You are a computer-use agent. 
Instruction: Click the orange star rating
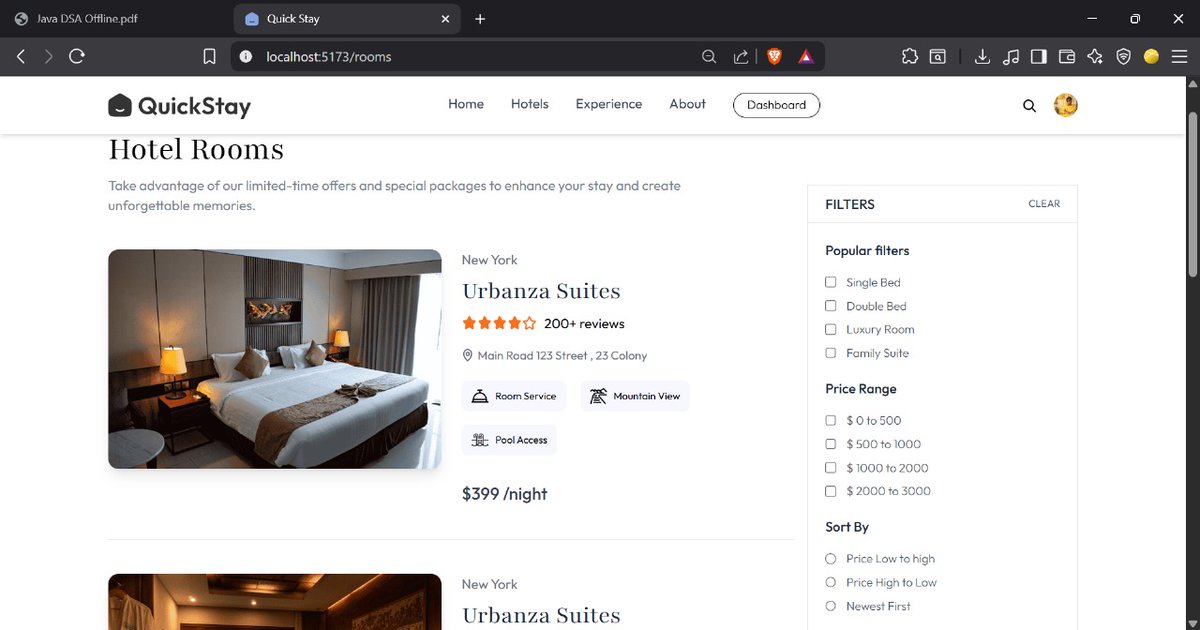coord(500,324)
